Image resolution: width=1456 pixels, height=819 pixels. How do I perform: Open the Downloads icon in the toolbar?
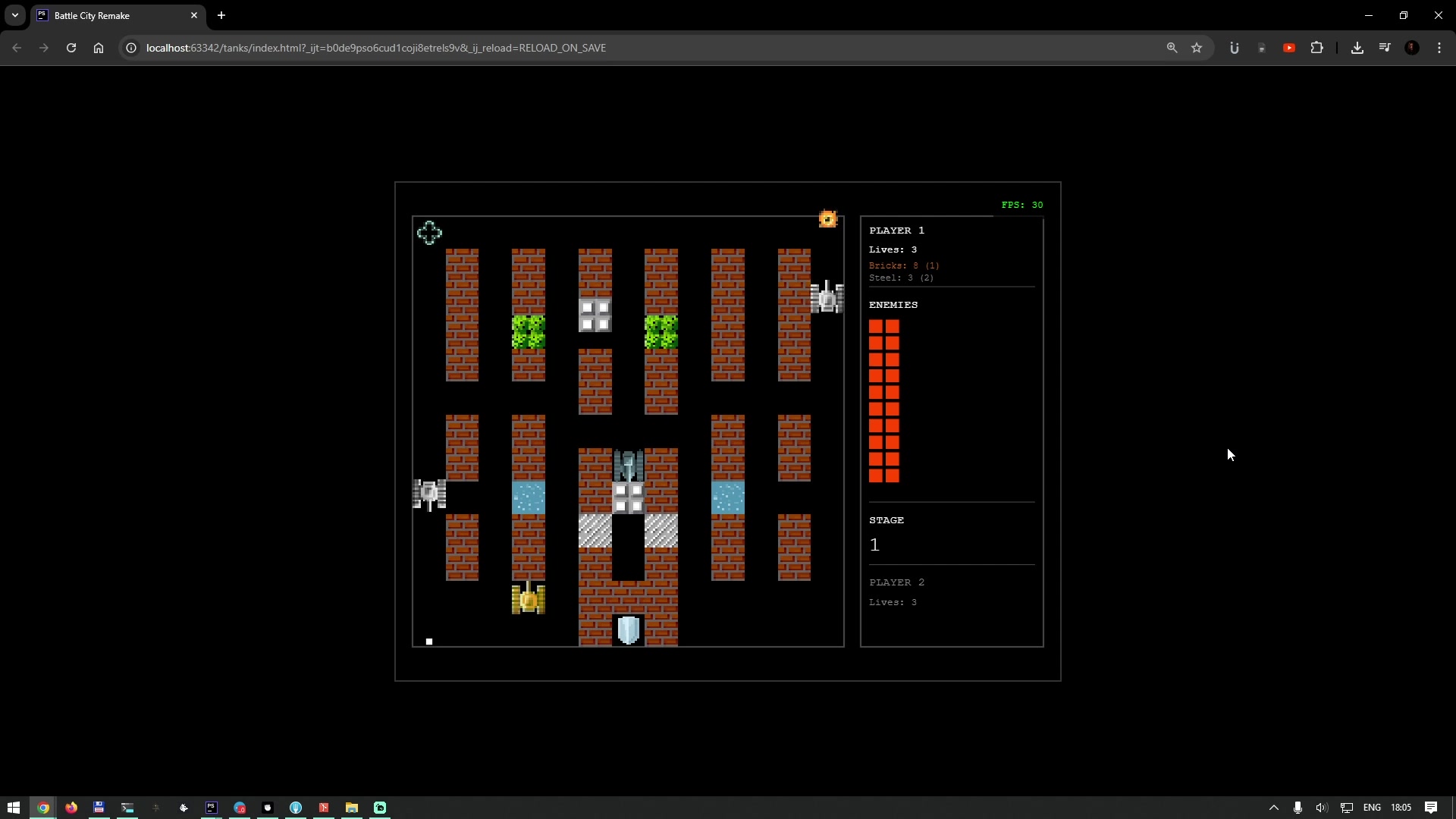(x=1357, y=47)
